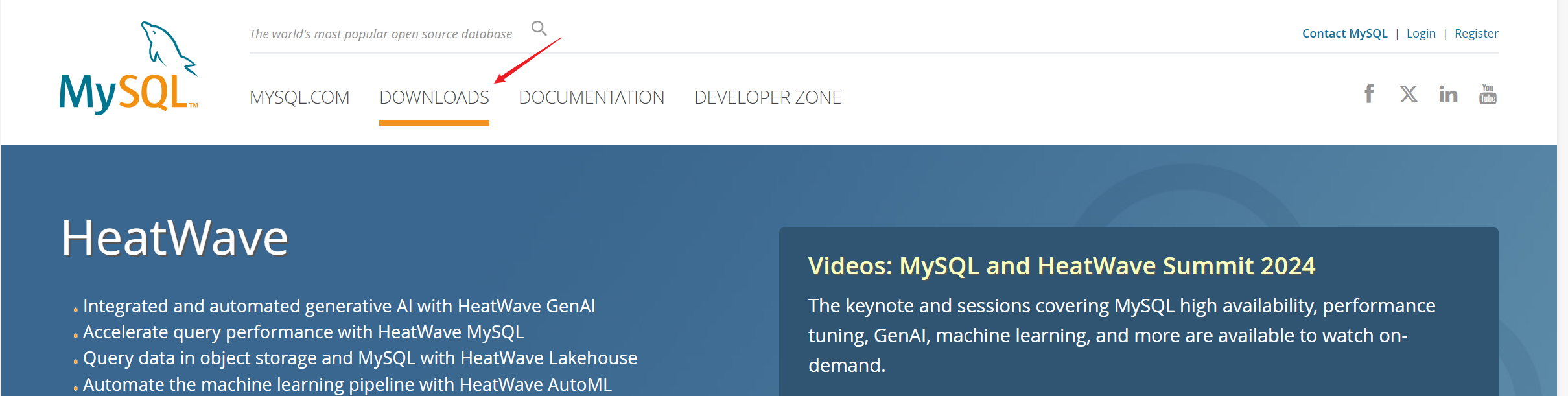This screenshot has width=1568, height=396.
Task: Open the X (Twitter) social icon
Action: click(x=1408, y=95)
